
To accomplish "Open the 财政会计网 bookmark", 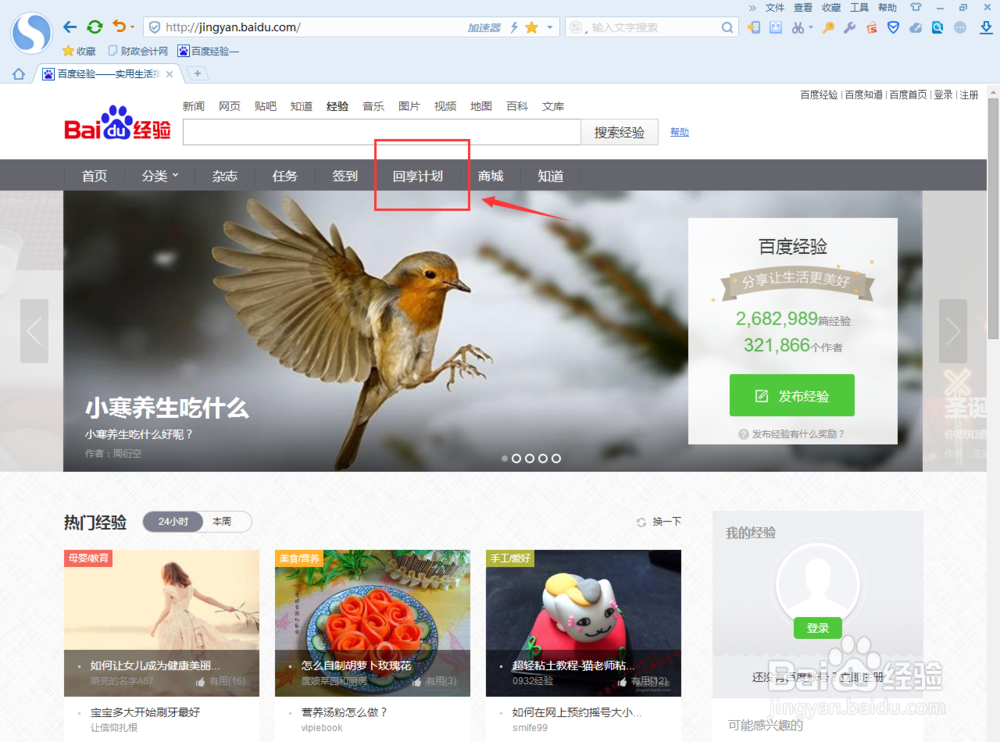I will pos(138,51).
